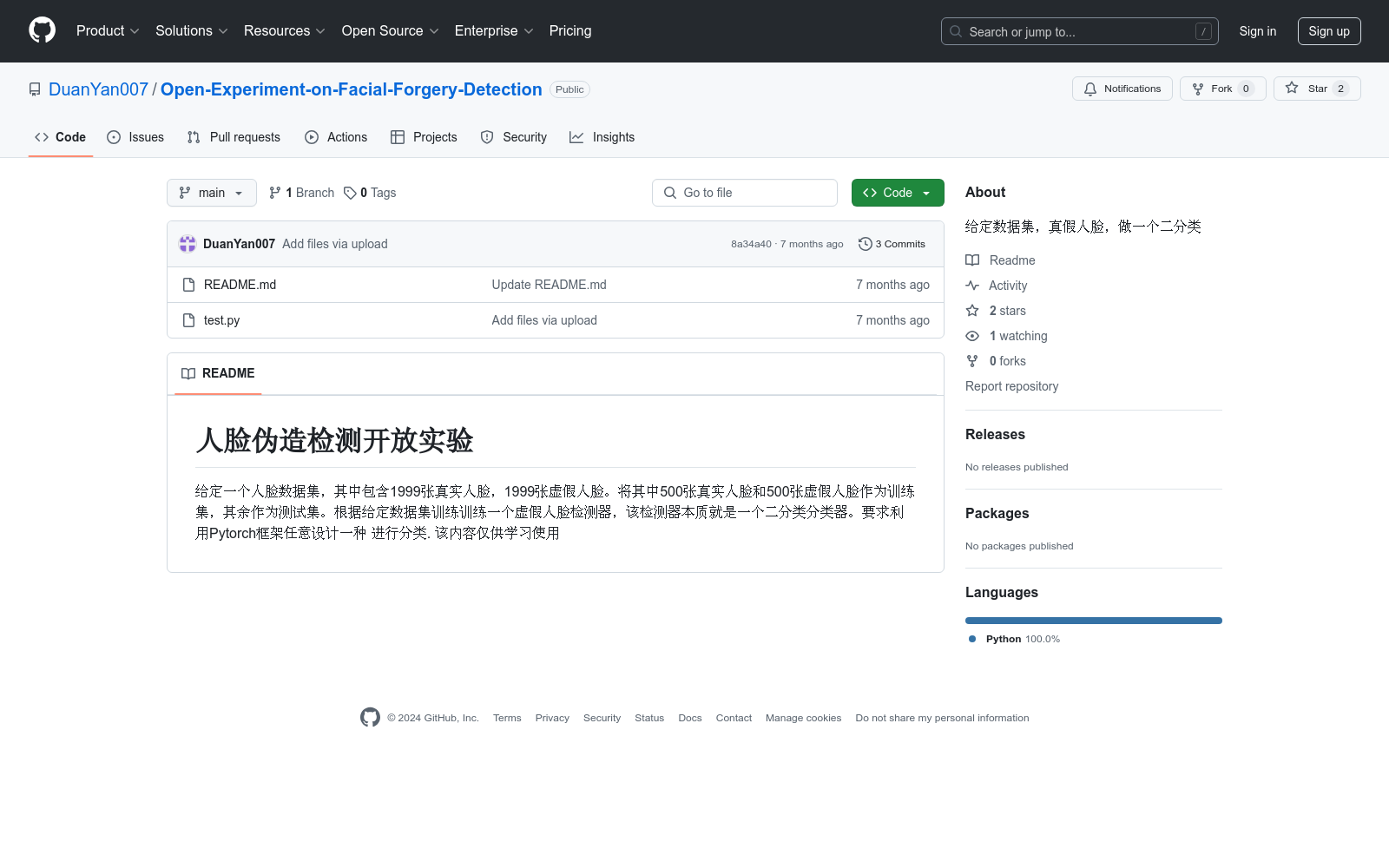The width and height of the screenshot is (1389, 868).
Task: Click the Python language bar
Action: coord(1094,621)
